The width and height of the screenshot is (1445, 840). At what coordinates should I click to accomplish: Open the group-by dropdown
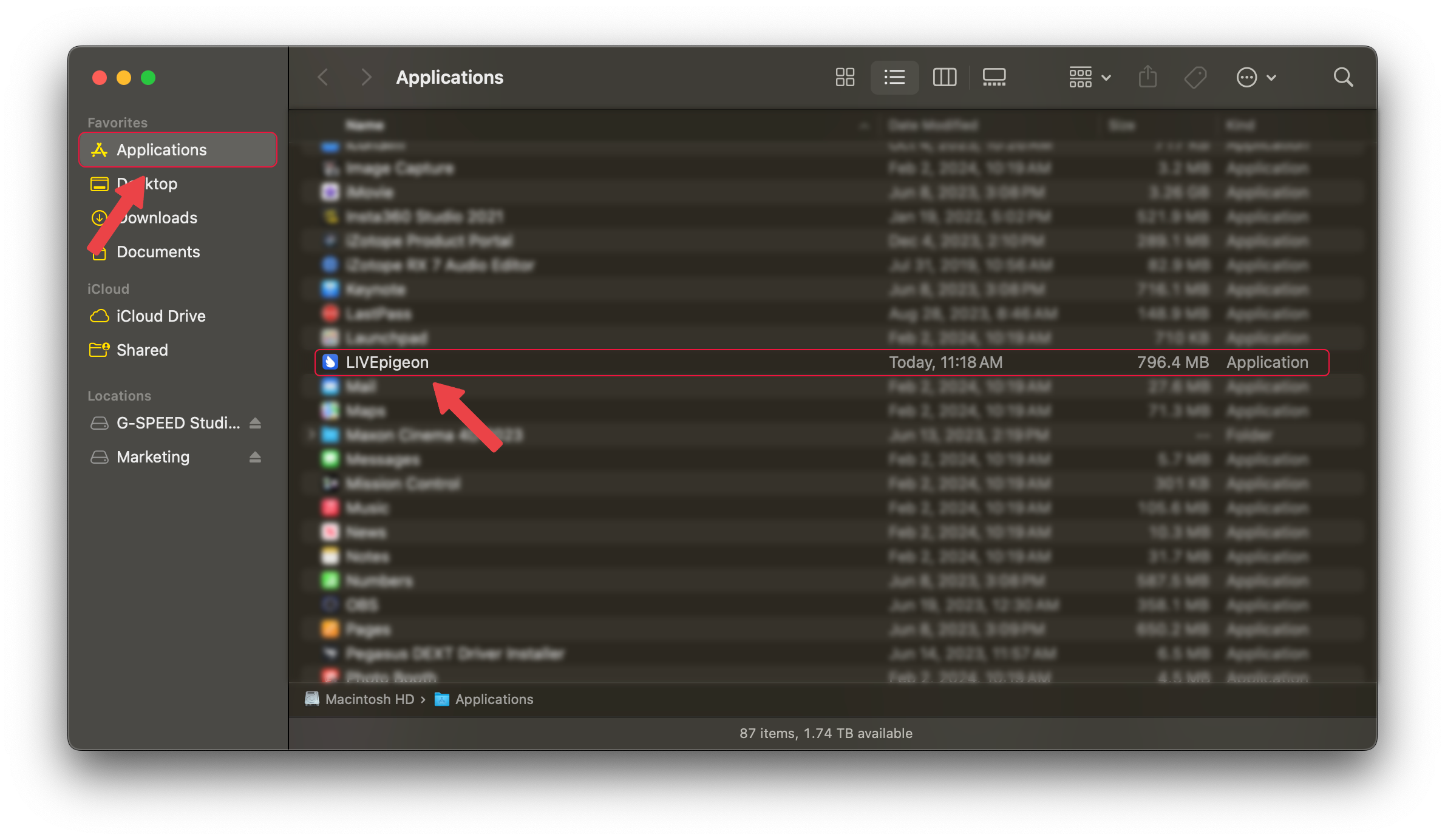[x=1089, y=77]
